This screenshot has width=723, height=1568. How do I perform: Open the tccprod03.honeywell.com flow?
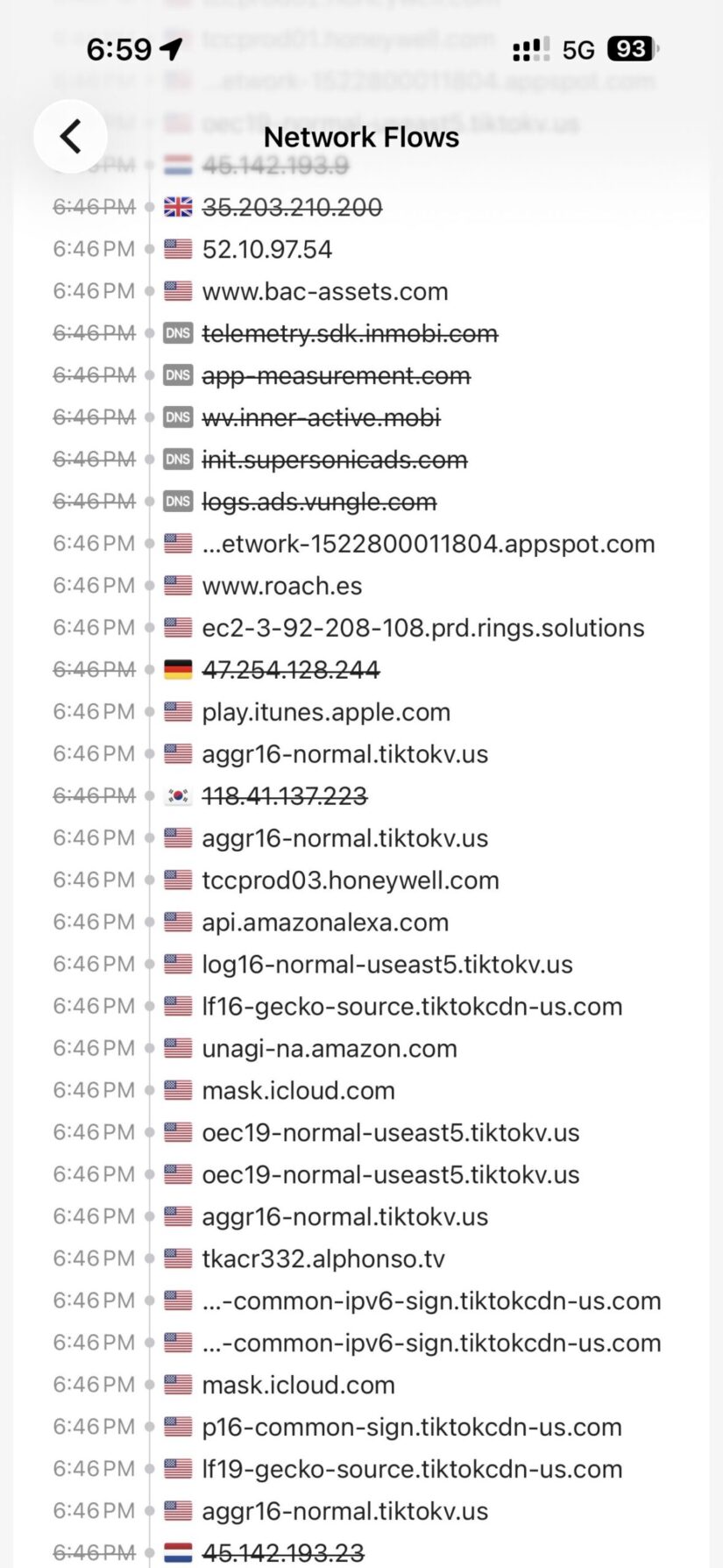coord(351,880)
